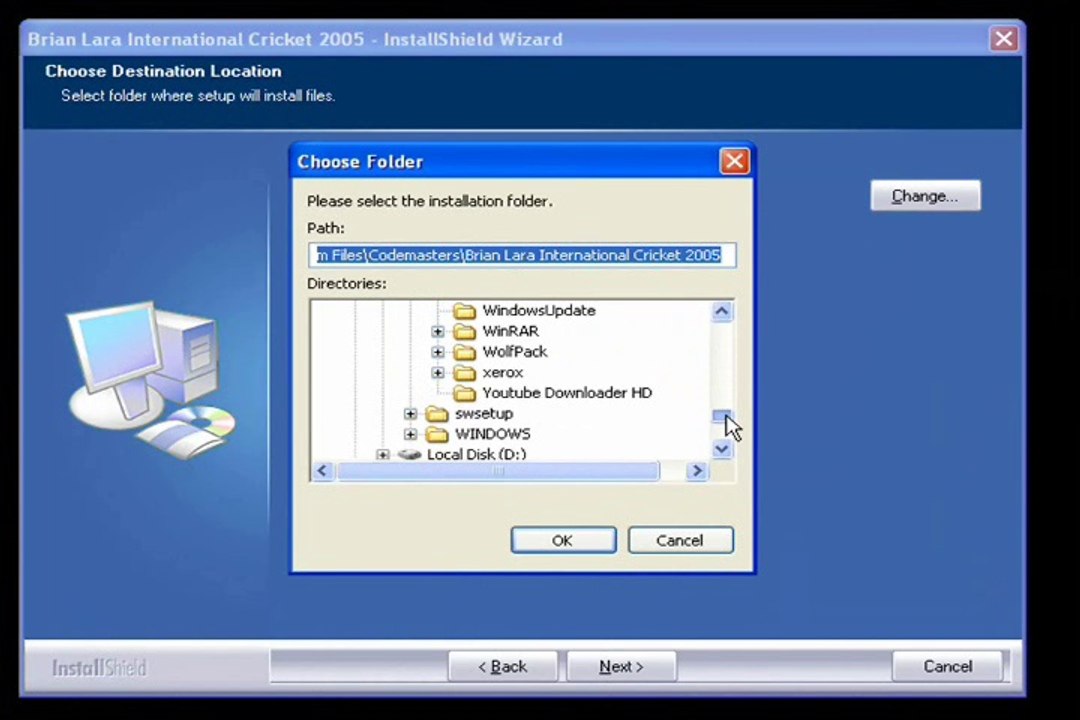
Task: Click the Local Disk (D:) drive icon
Action: pos(409,455)
